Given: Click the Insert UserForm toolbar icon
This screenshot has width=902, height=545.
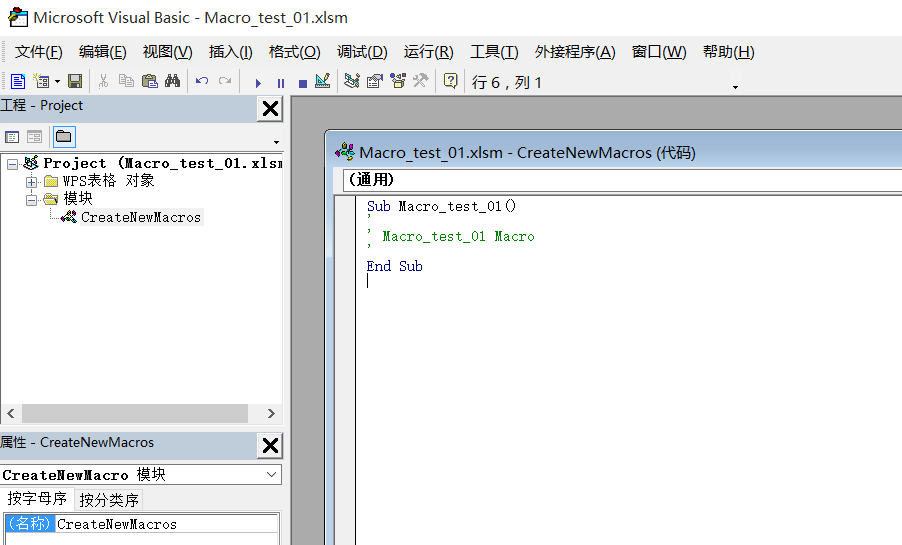Looking at the screenshot, I should coord(41,82).
